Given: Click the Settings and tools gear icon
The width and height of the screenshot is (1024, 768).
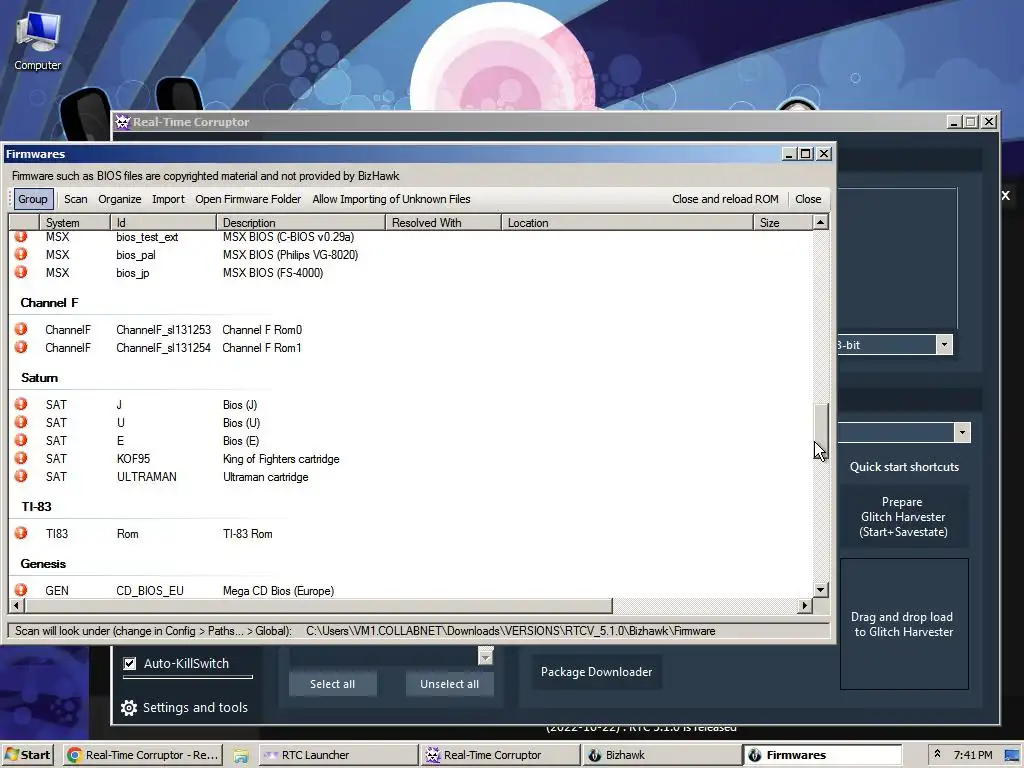Looking at the screenshot, I should tap(129, 708).
